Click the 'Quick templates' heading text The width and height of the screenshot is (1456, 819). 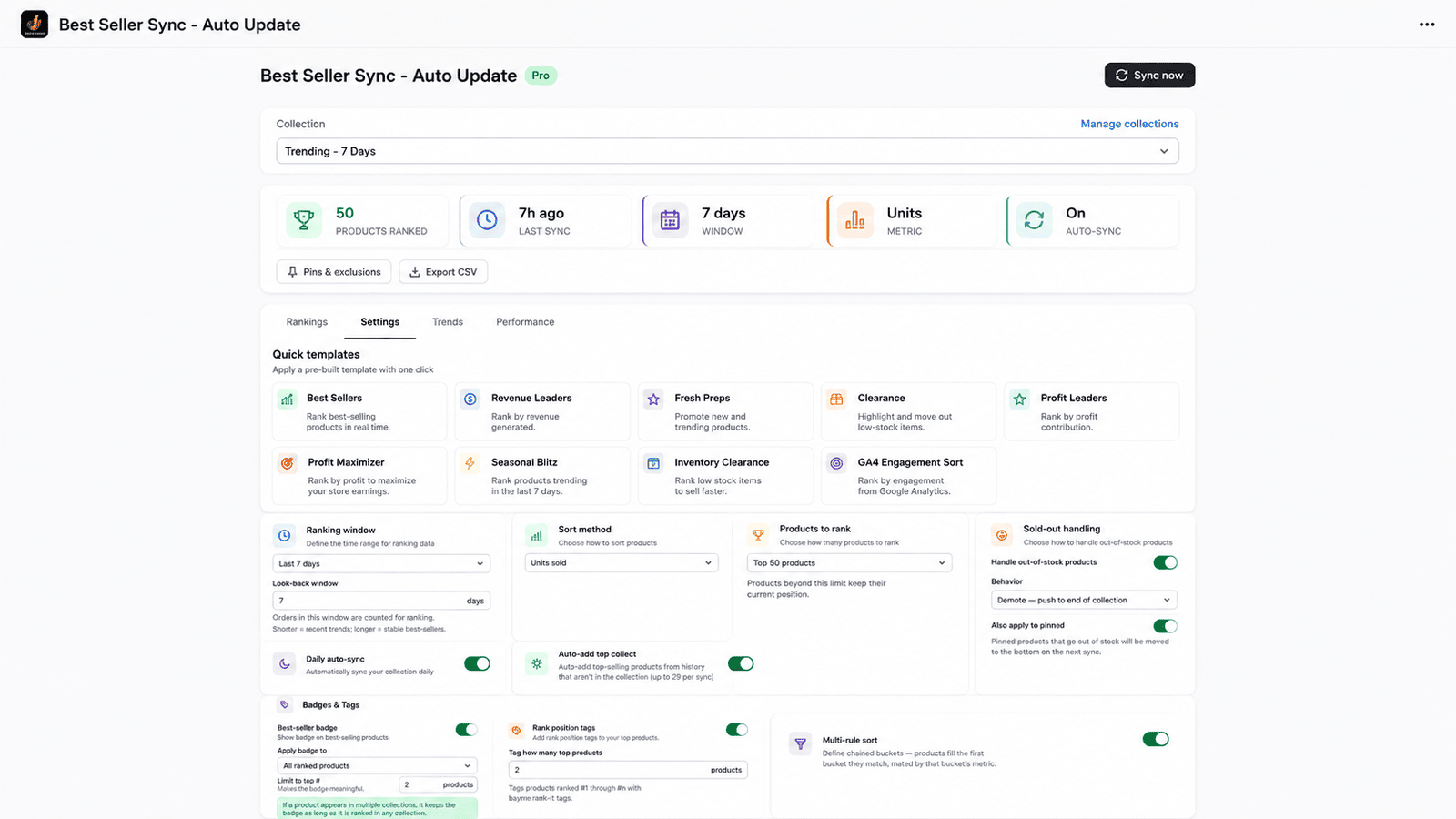click(316, 354)
